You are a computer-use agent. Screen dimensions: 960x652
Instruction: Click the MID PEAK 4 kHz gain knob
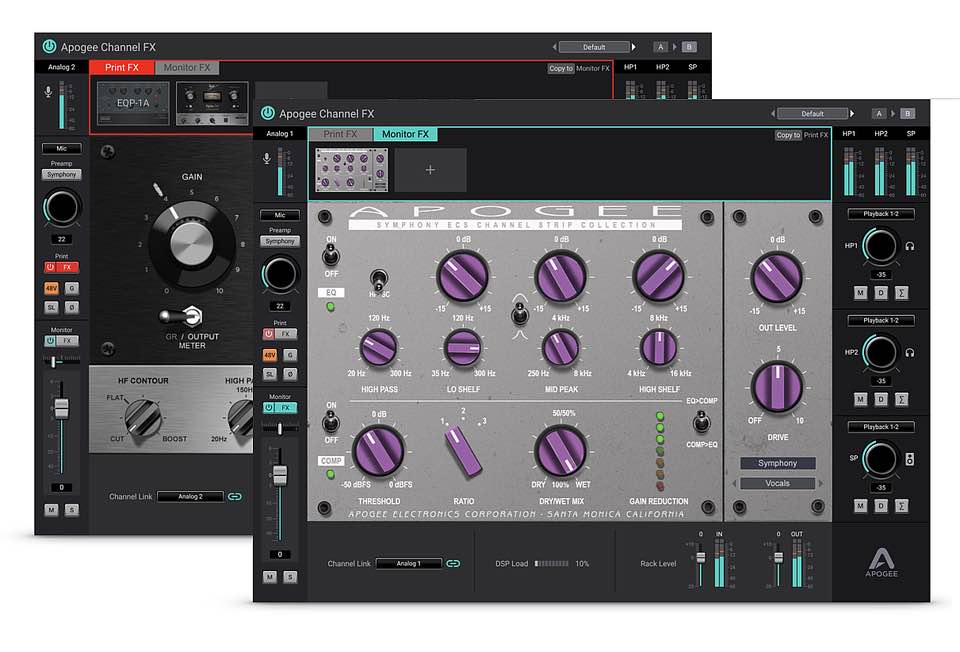(x=560, y=276)
